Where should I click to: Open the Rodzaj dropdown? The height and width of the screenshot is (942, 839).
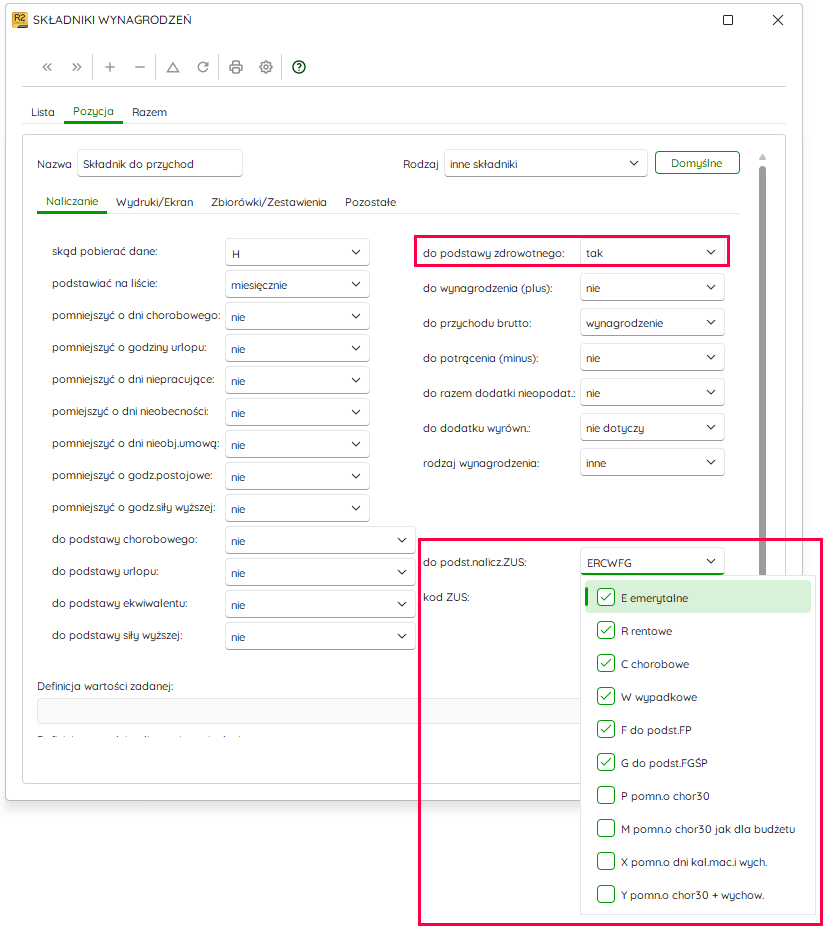545,163
